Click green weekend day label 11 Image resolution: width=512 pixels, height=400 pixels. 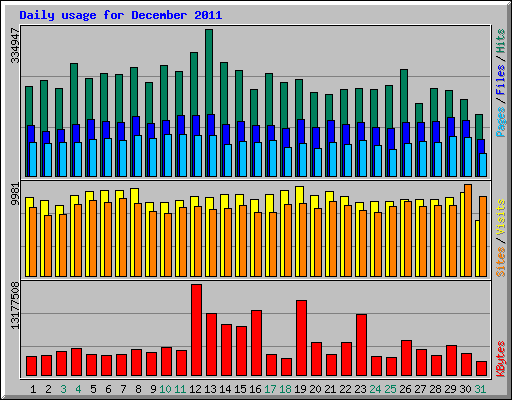[180, 389]
